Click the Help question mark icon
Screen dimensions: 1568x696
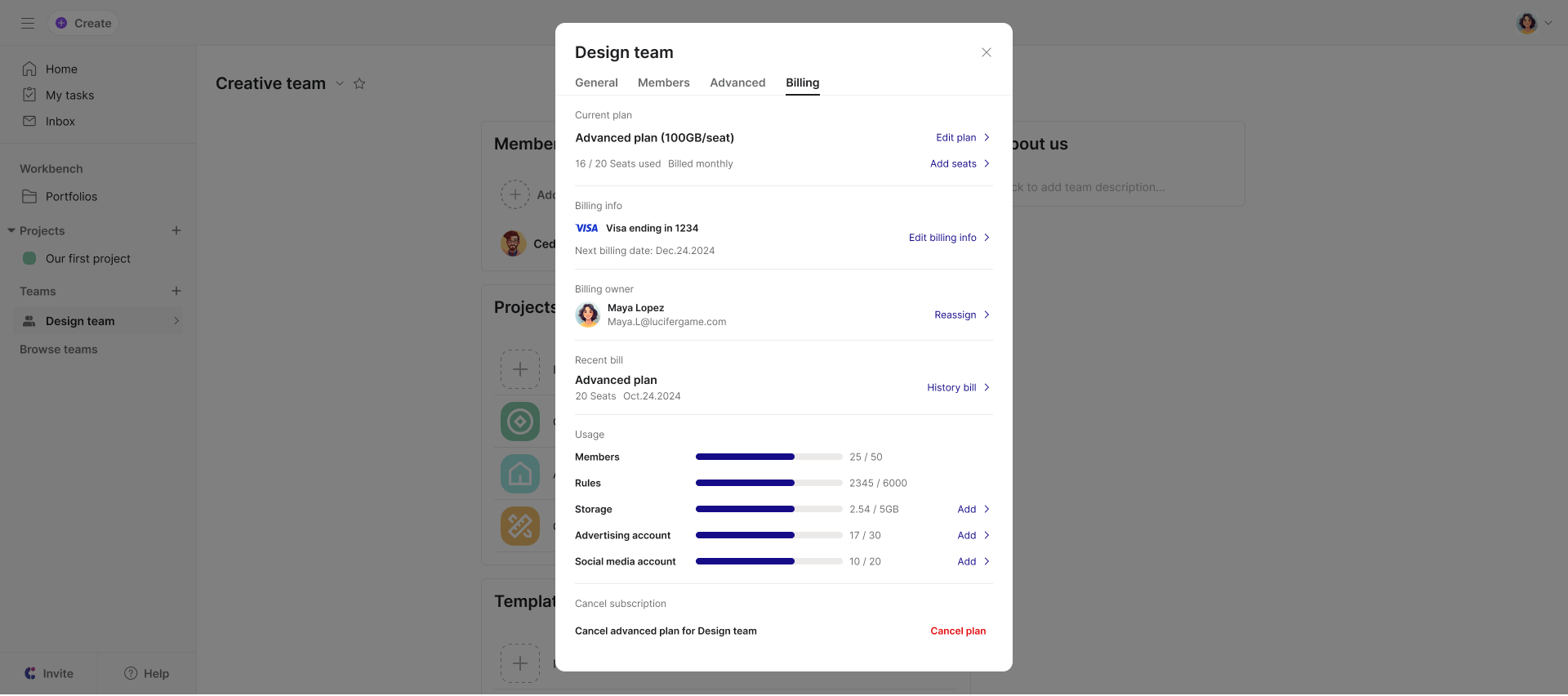[131, 673]
